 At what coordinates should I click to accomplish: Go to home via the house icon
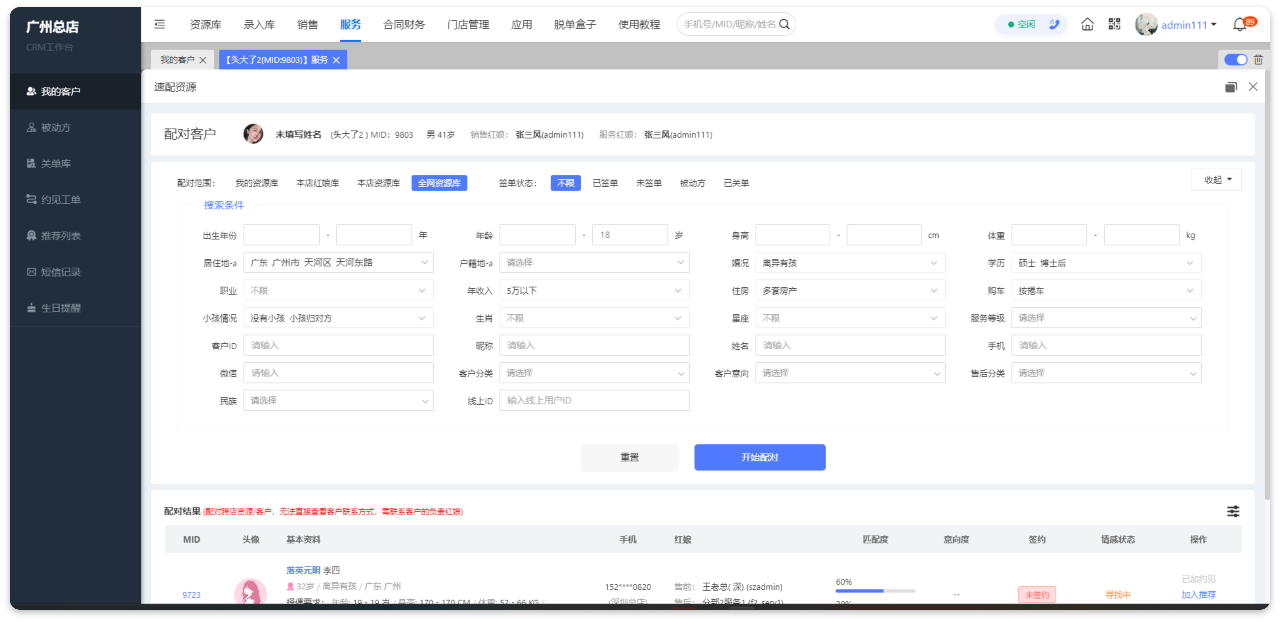pos(1087,24)
